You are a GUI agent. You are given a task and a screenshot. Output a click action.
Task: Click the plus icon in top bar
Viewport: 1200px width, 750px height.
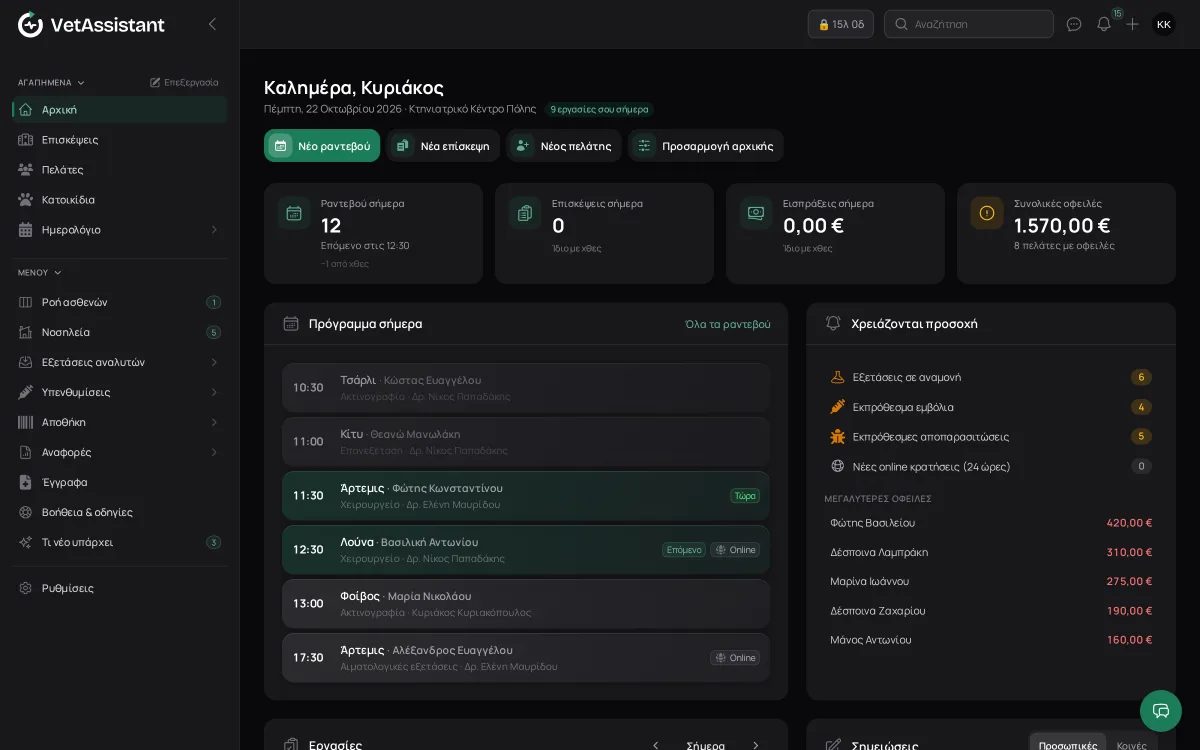(x=1132, y=24)
